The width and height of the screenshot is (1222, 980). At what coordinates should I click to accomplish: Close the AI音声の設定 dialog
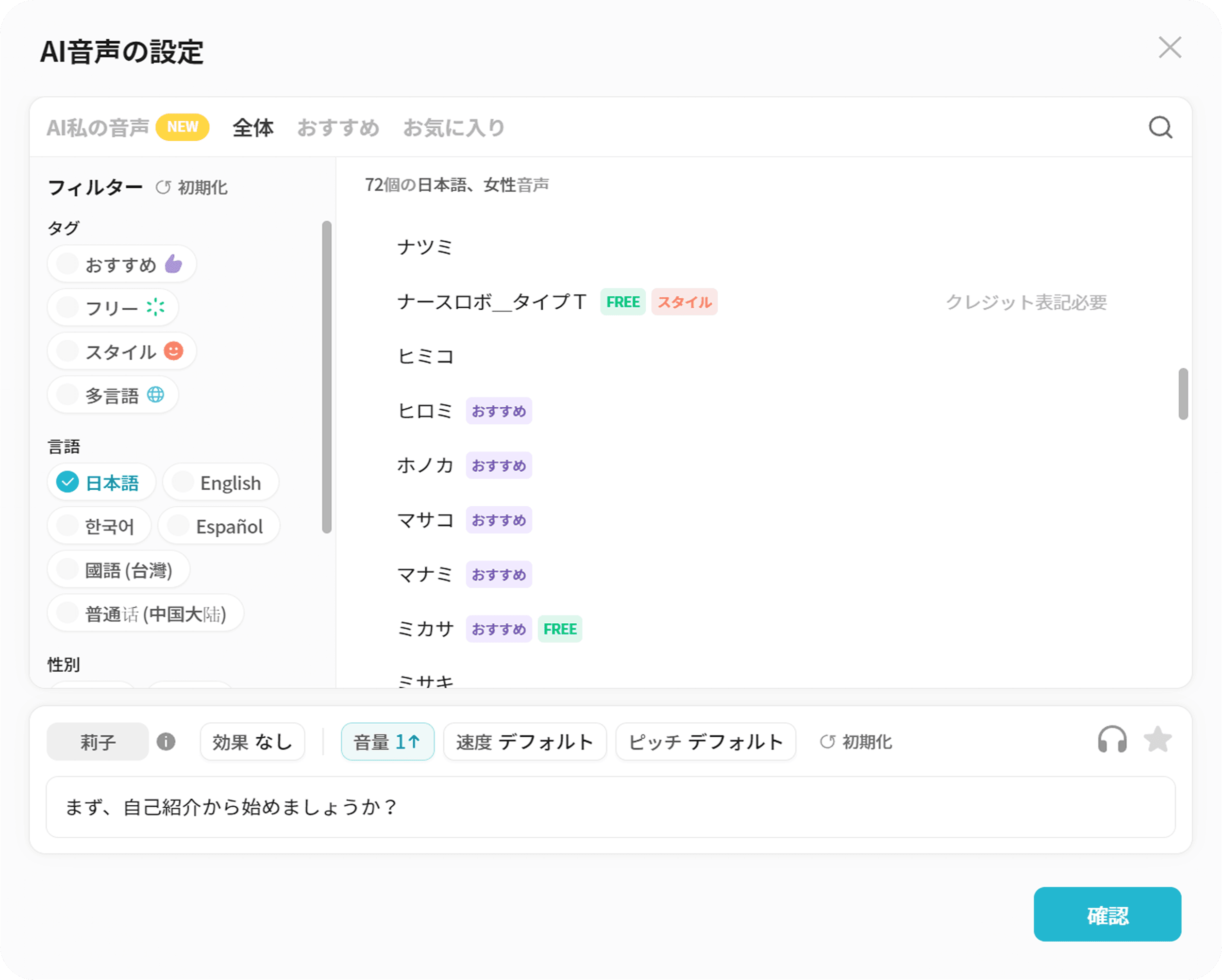(1169, 48)
